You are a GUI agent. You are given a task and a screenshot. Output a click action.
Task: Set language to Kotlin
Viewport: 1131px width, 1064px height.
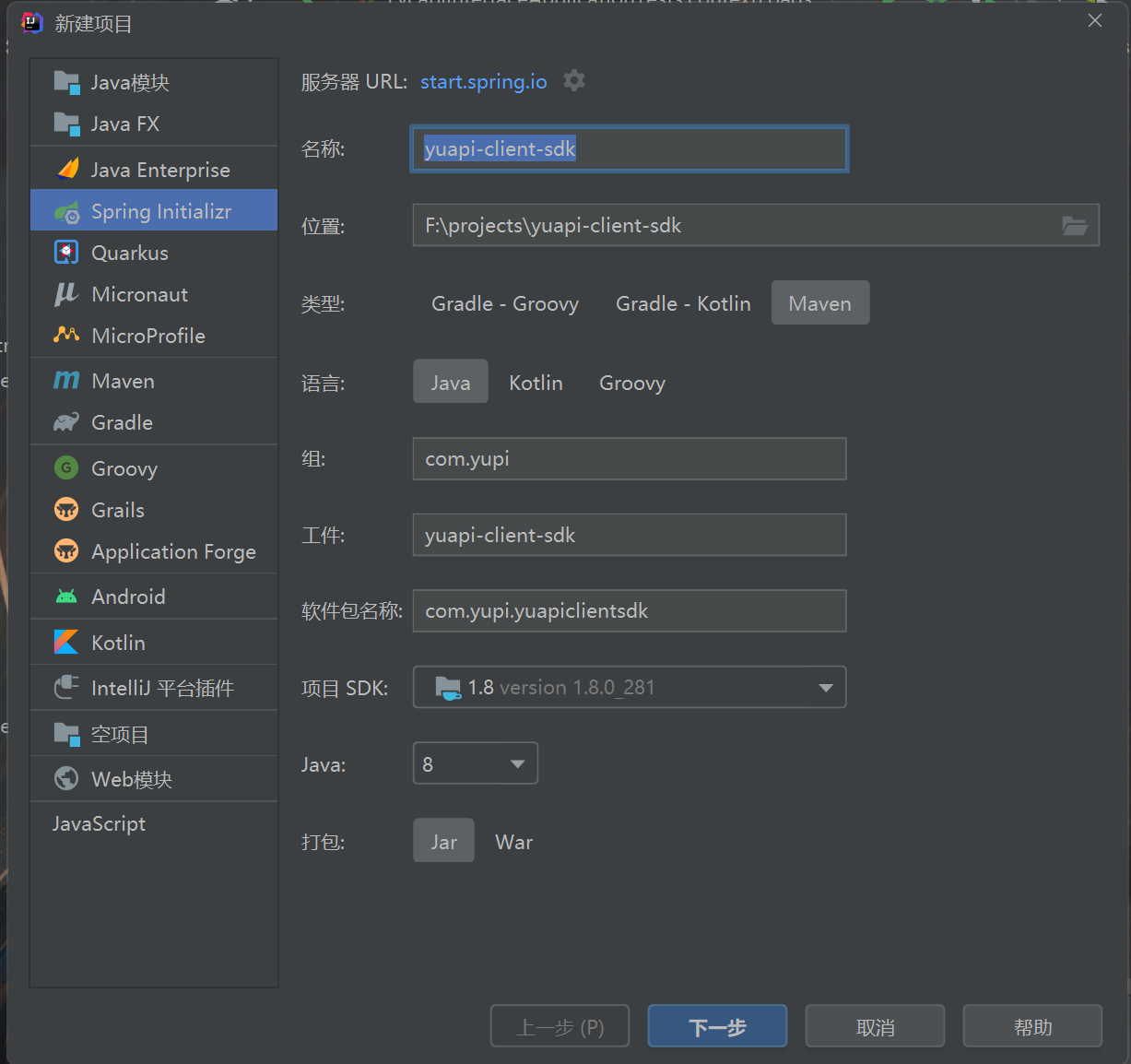coord(536,383)
